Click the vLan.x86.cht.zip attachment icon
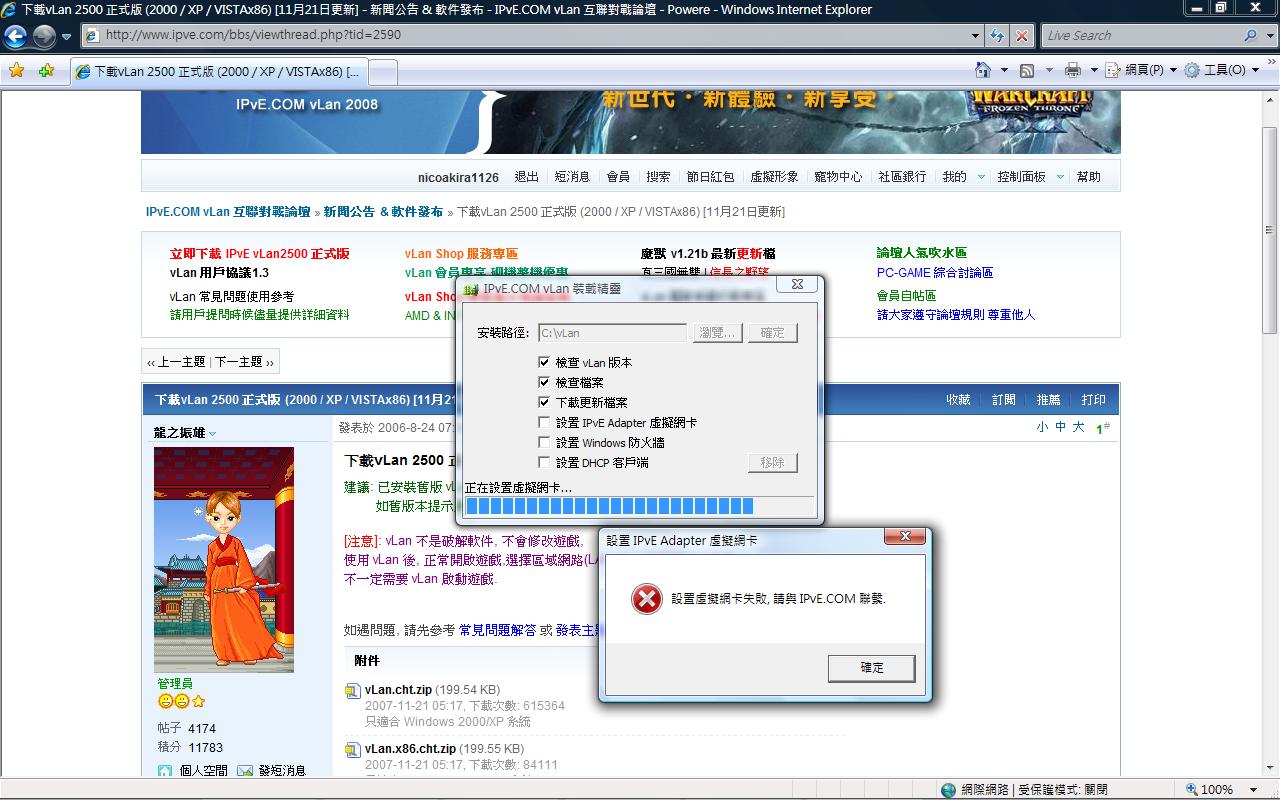1280x800 pixels. (x=352, y=750)
